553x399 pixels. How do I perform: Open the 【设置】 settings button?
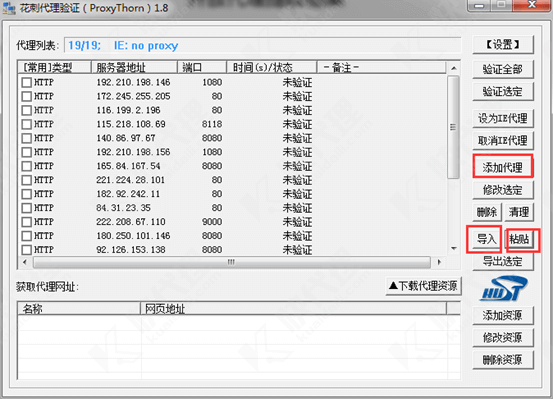pyautogui.click(x=503, y=44)
